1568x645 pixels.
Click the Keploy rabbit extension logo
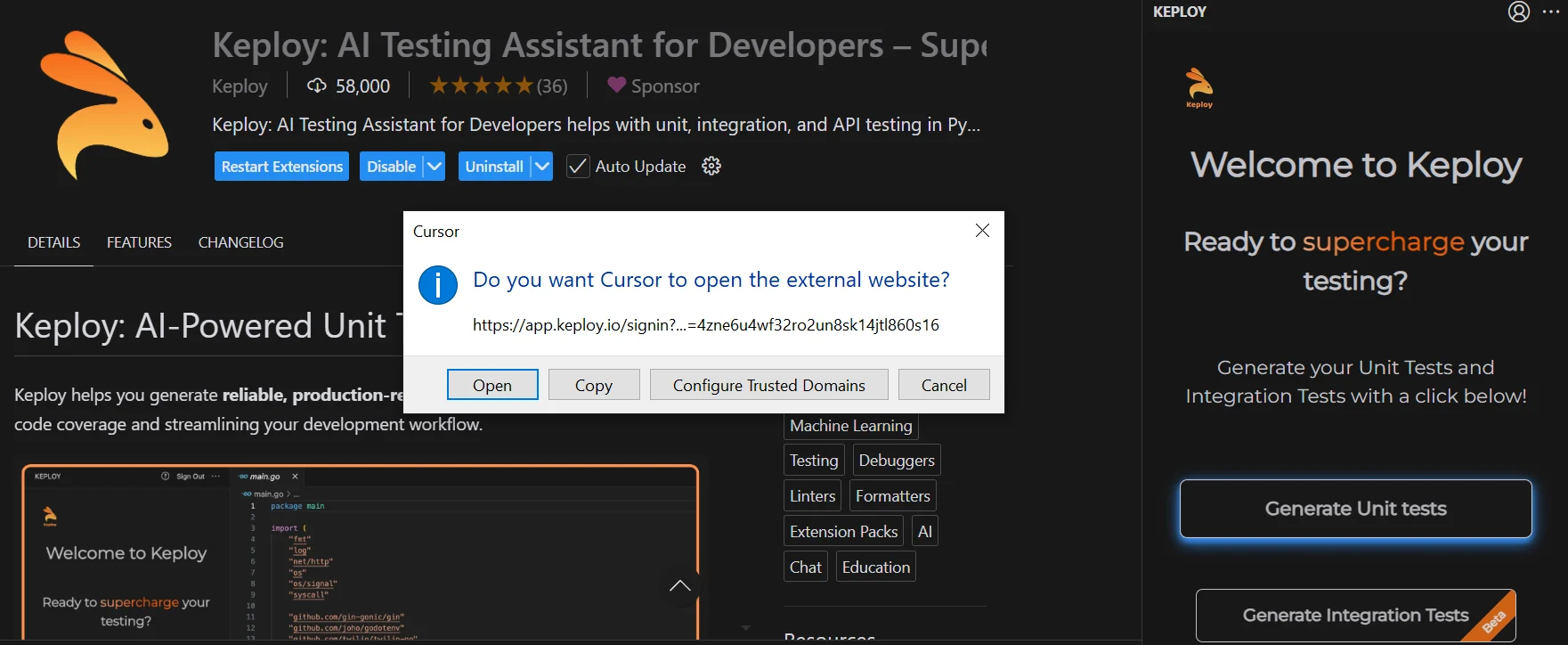click(104, 105)
